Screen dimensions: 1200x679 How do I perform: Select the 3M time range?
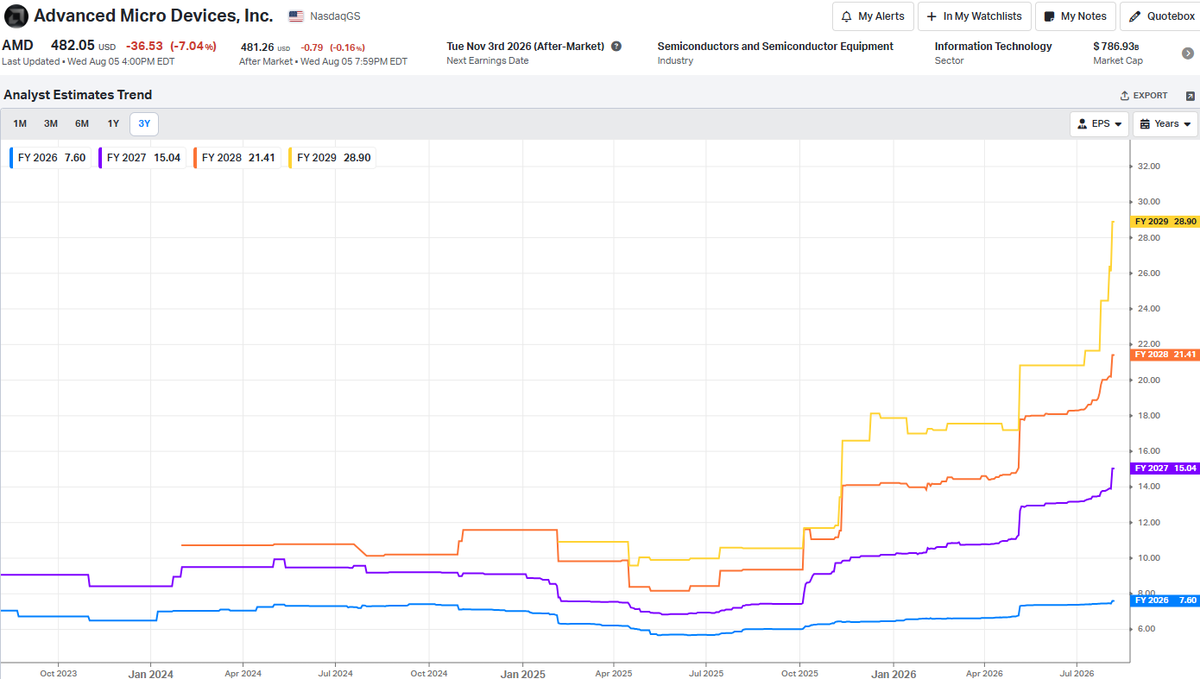51,124
